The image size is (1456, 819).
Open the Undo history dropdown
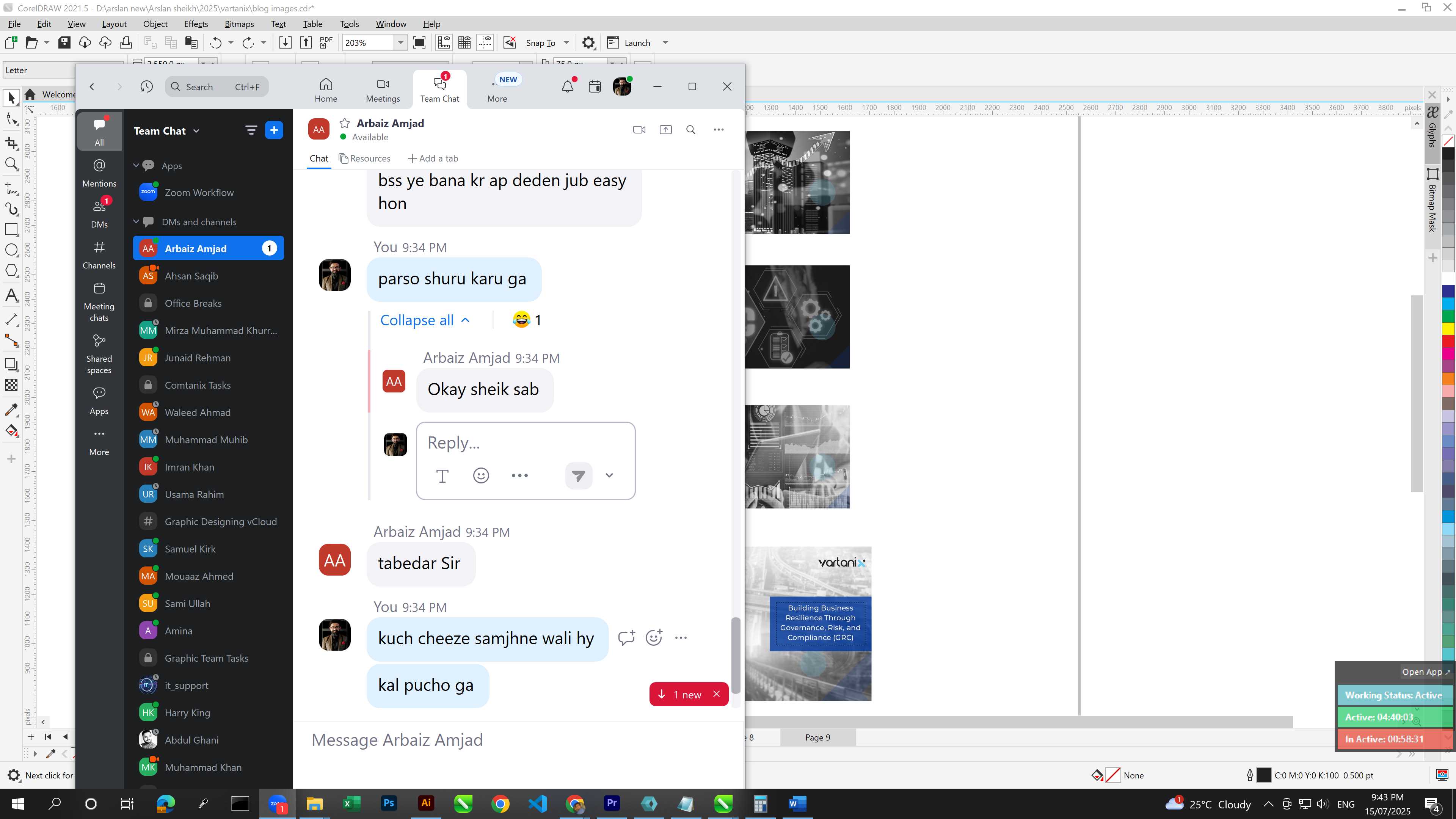pos(231,42)
